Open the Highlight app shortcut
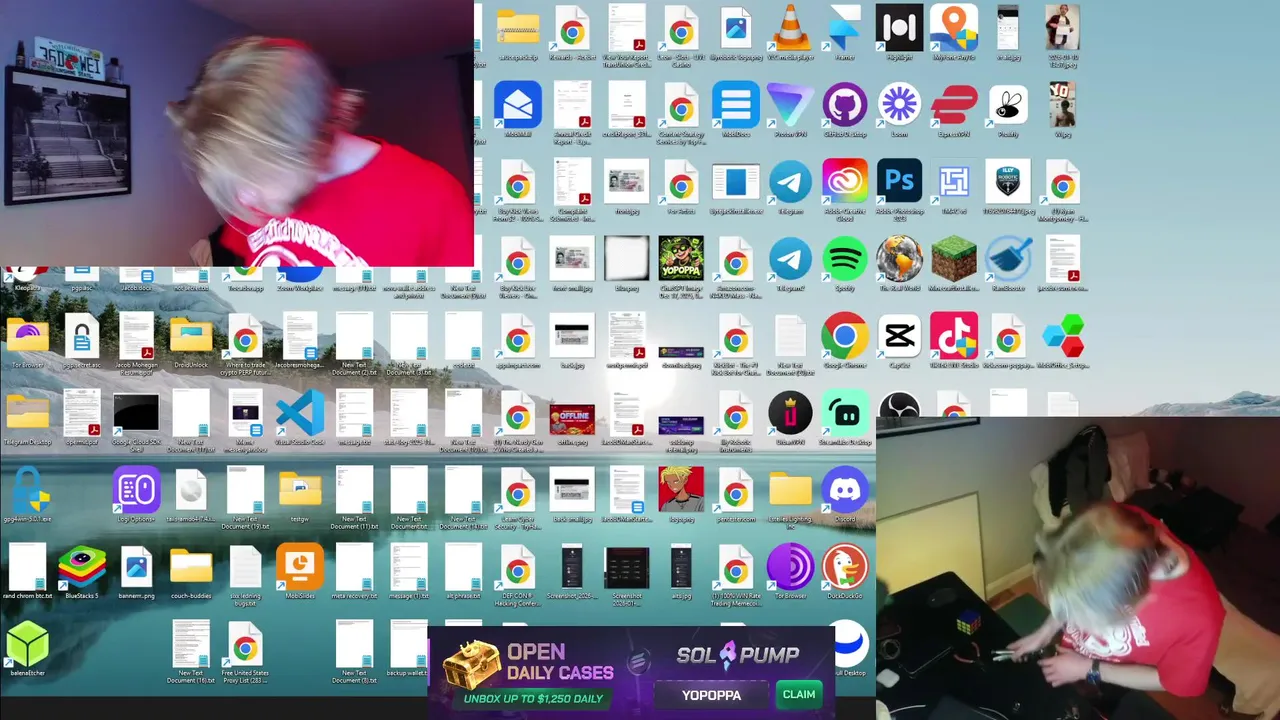The width and height of the screenshot is (1280, 720). (899, 28)
